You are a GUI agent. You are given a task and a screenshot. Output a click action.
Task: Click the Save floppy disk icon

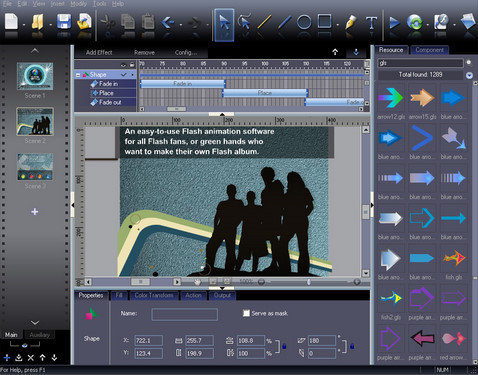[x=64, y=22]
